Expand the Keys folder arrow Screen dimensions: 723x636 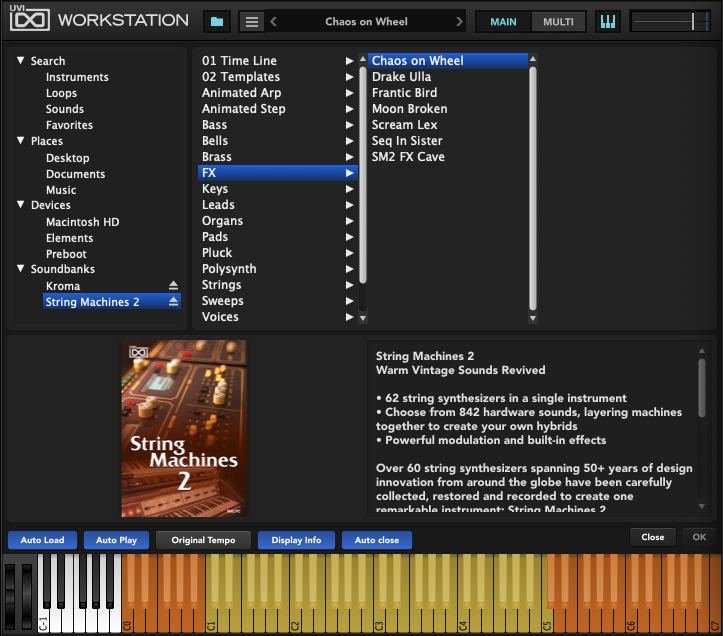coord(350,189)
